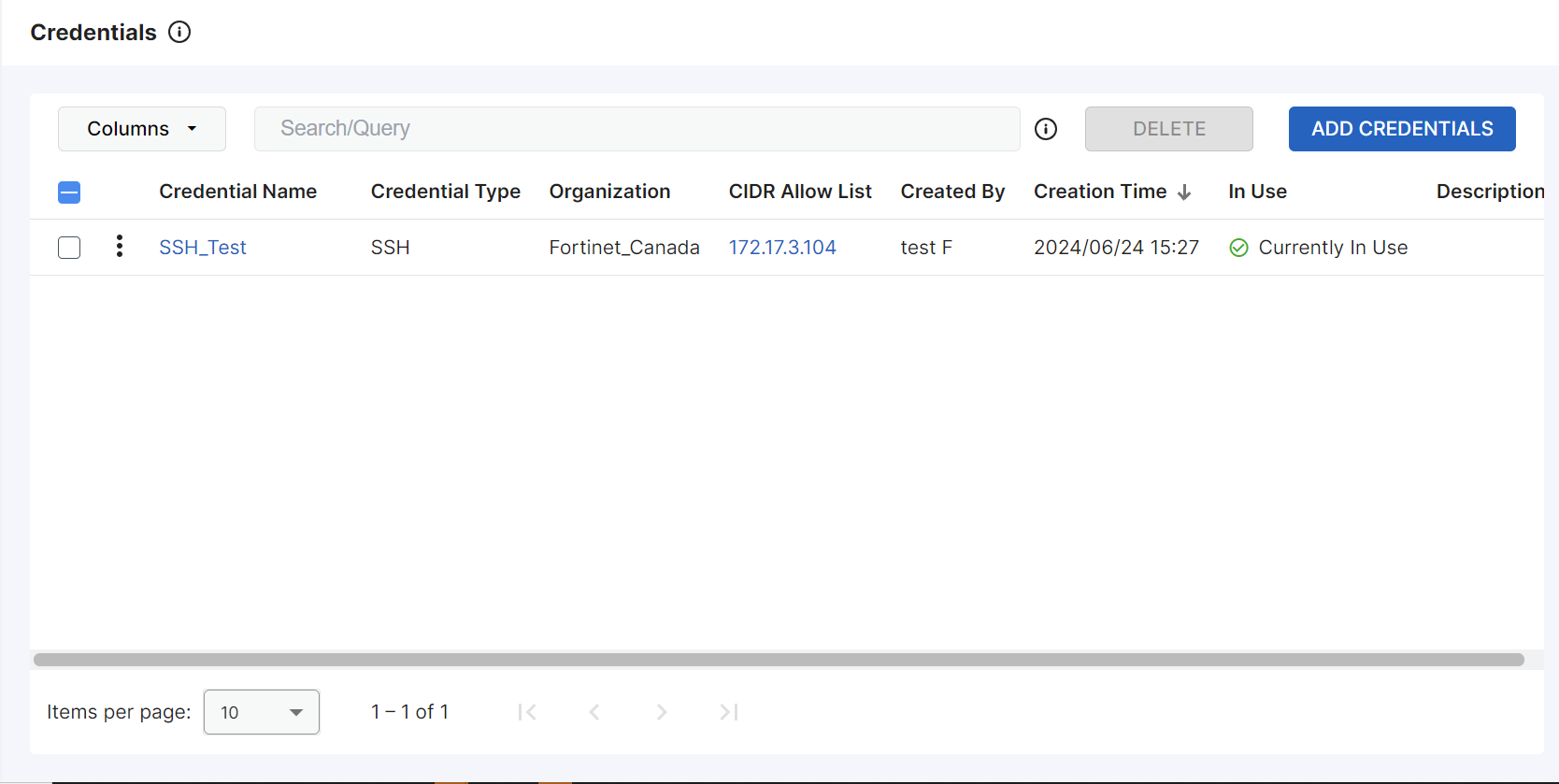This screenshot has width=1559, height=784.
Task: Click the DELETE button
Action: pyautogui.click(x=1169, y=129)
